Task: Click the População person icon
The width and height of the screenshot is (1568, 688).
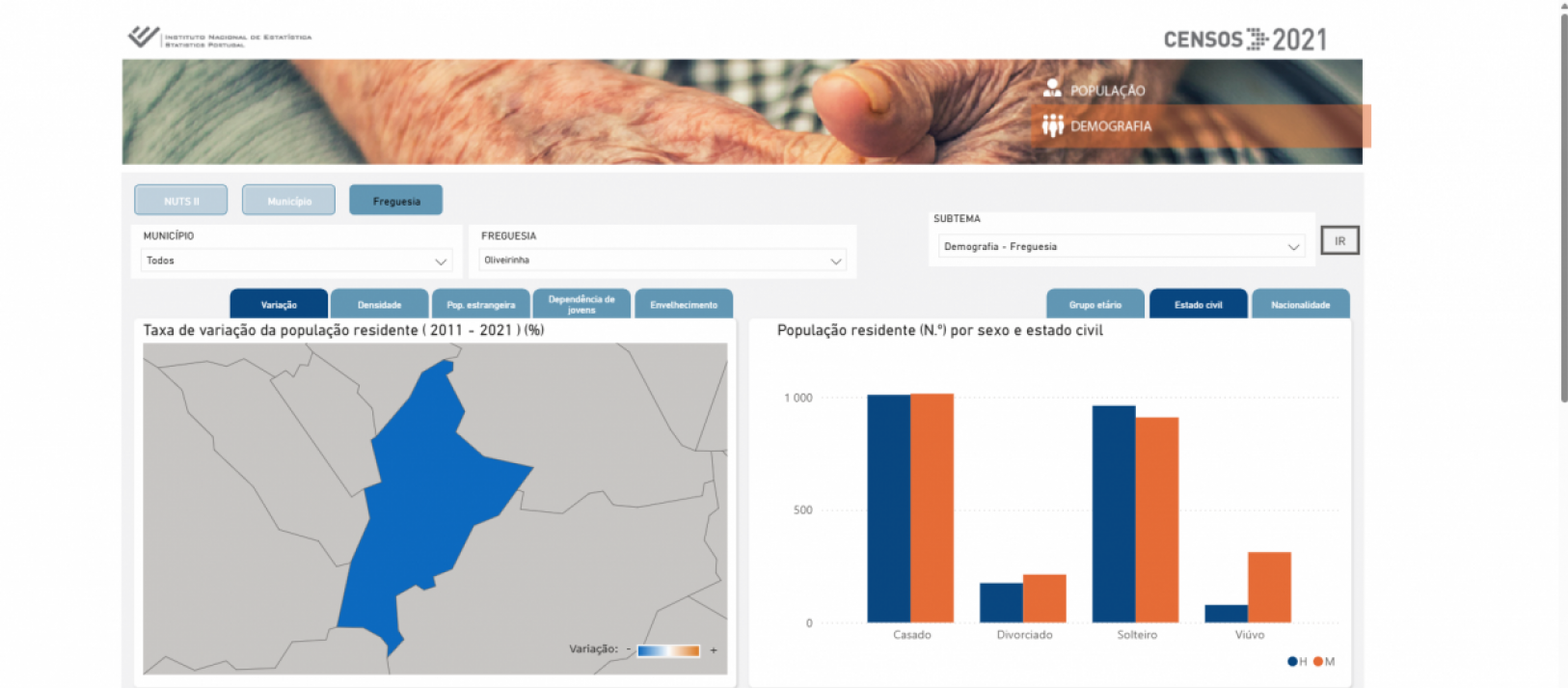Action: click(x=1052, y=89)
